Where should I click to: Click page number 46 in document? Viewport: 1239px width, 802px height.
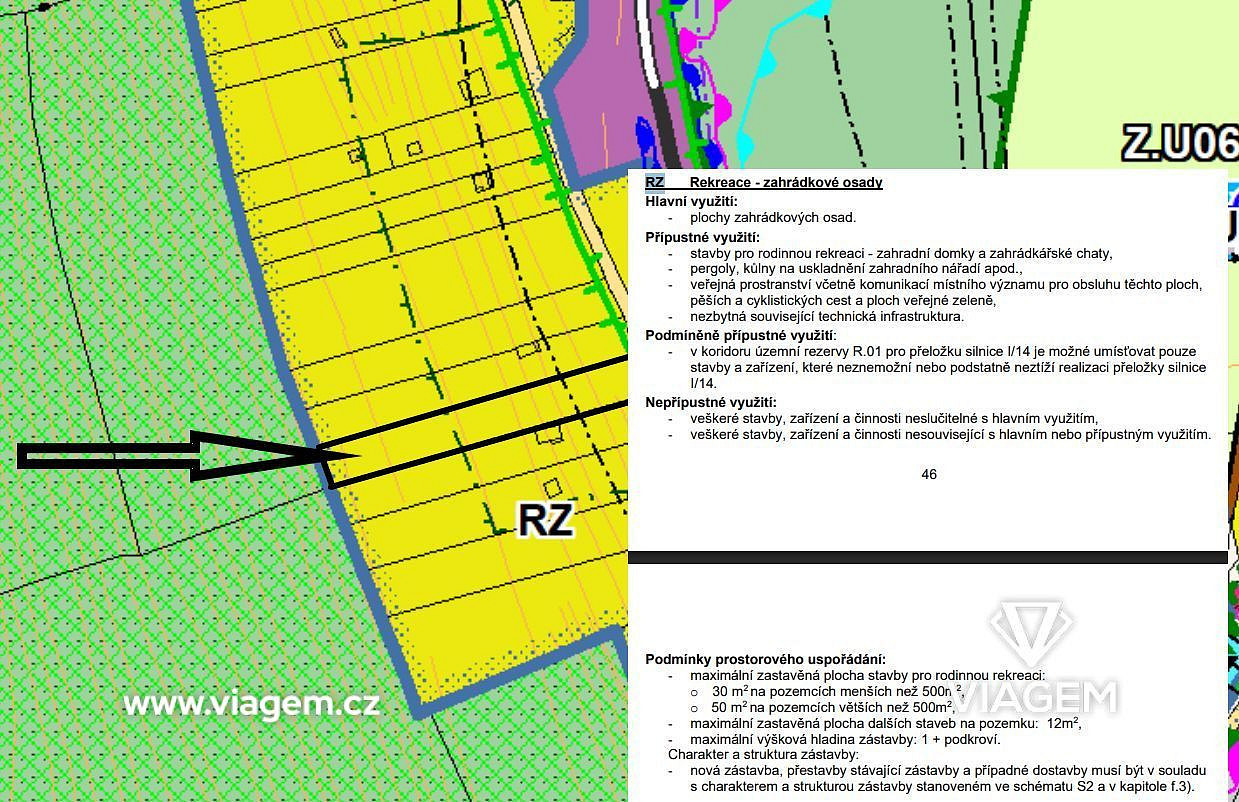(929, 474)
